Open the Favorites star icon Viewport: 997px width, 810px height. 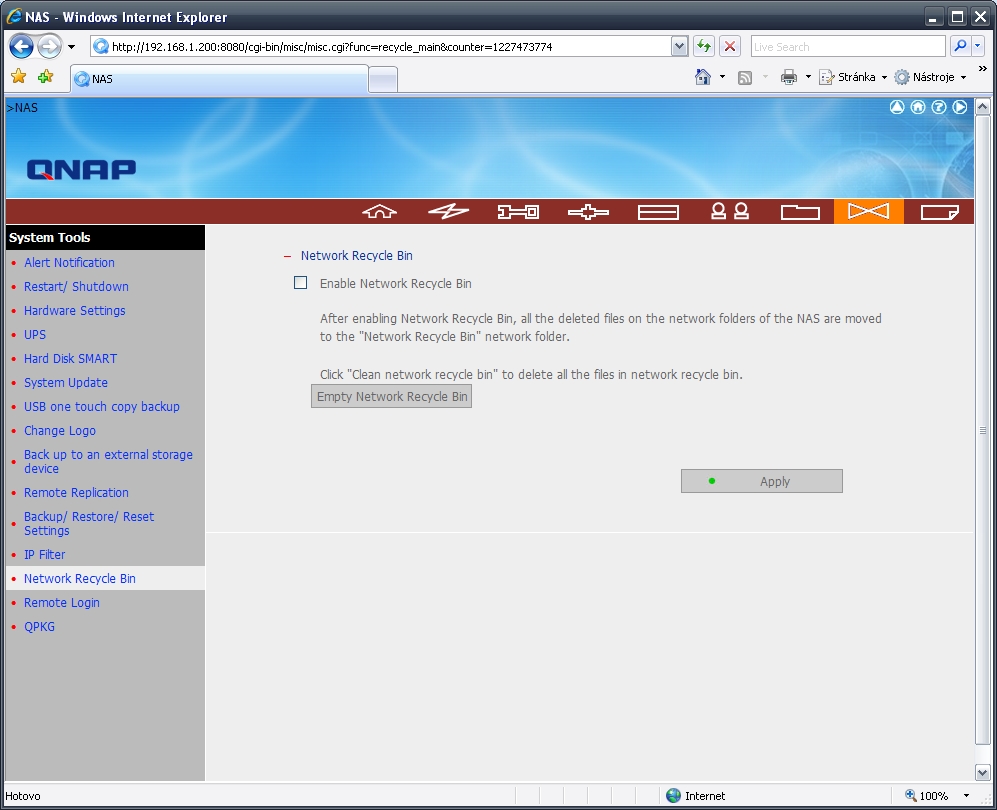click(18, 77)
